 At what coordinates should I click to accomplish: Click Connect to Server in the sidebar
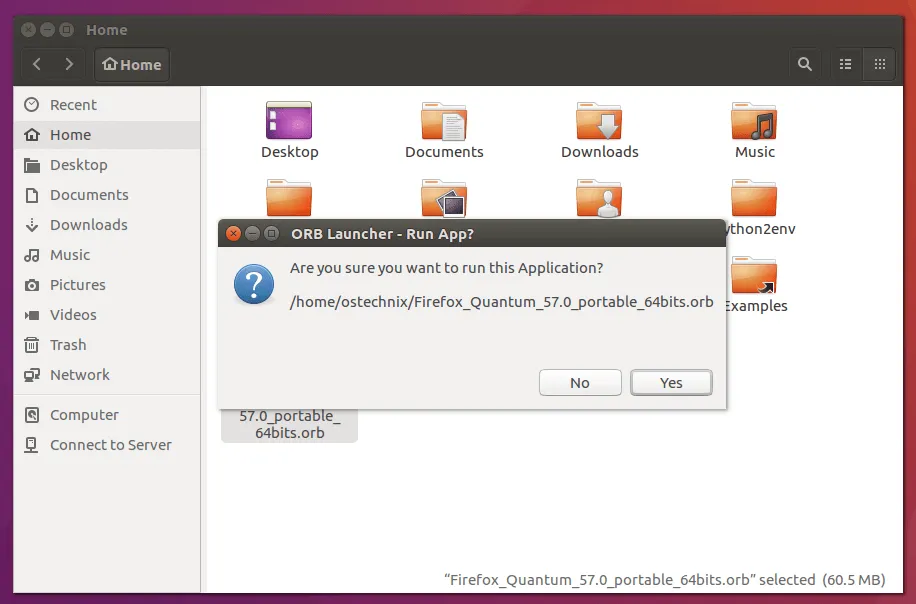coord(110,445)
